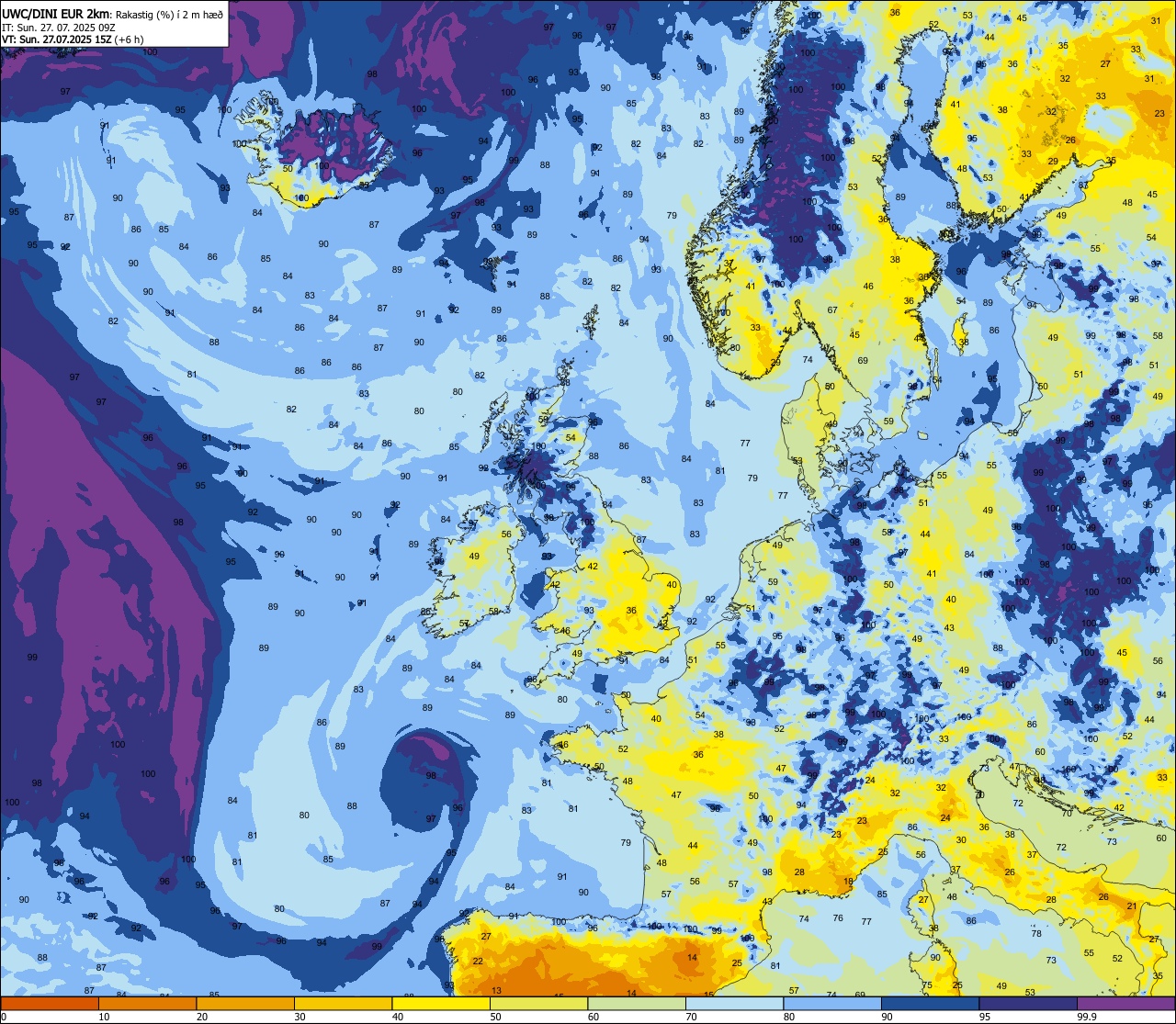Click the legend label "10"

tap(104, 1017)
